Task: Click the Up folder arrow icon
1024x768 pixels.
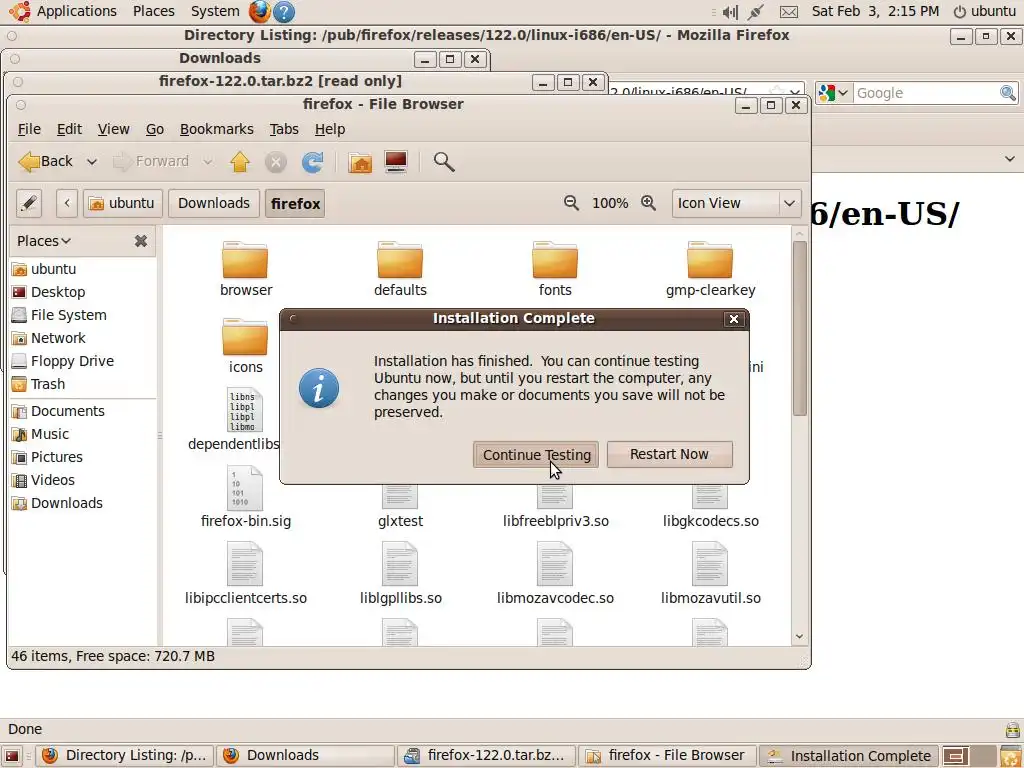Action: (x=240, y=162)
